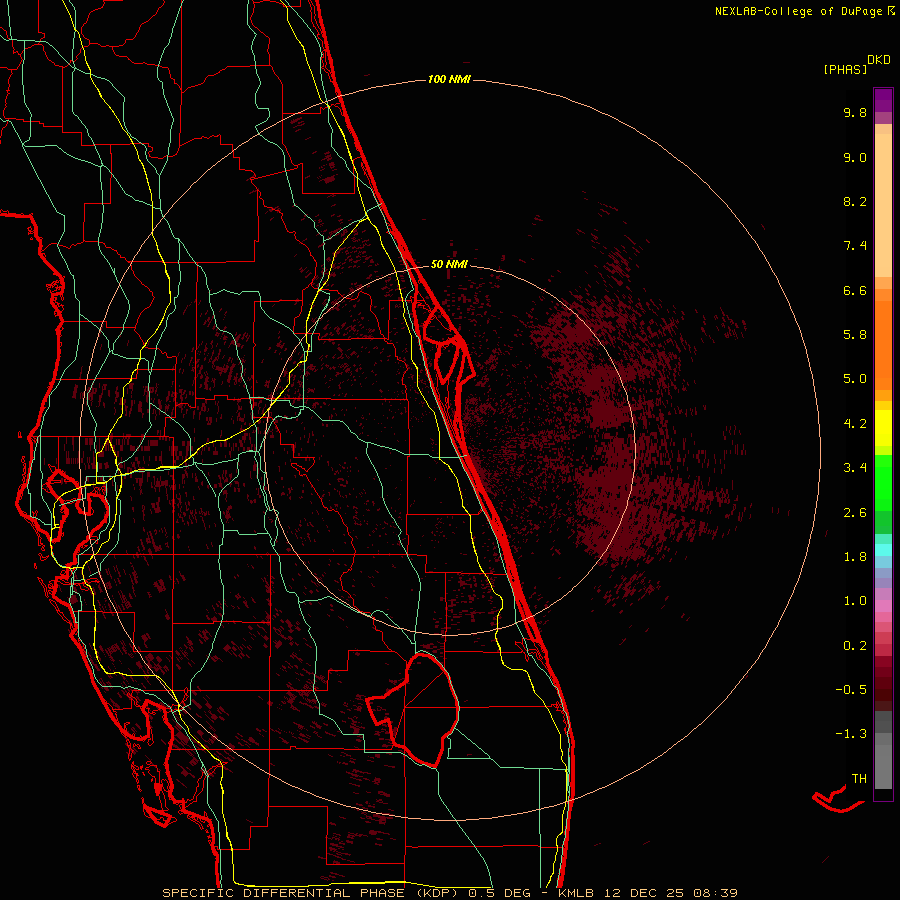Click the 8.2 value on the color scale
The image size is (900, 900).
(855, 201)
